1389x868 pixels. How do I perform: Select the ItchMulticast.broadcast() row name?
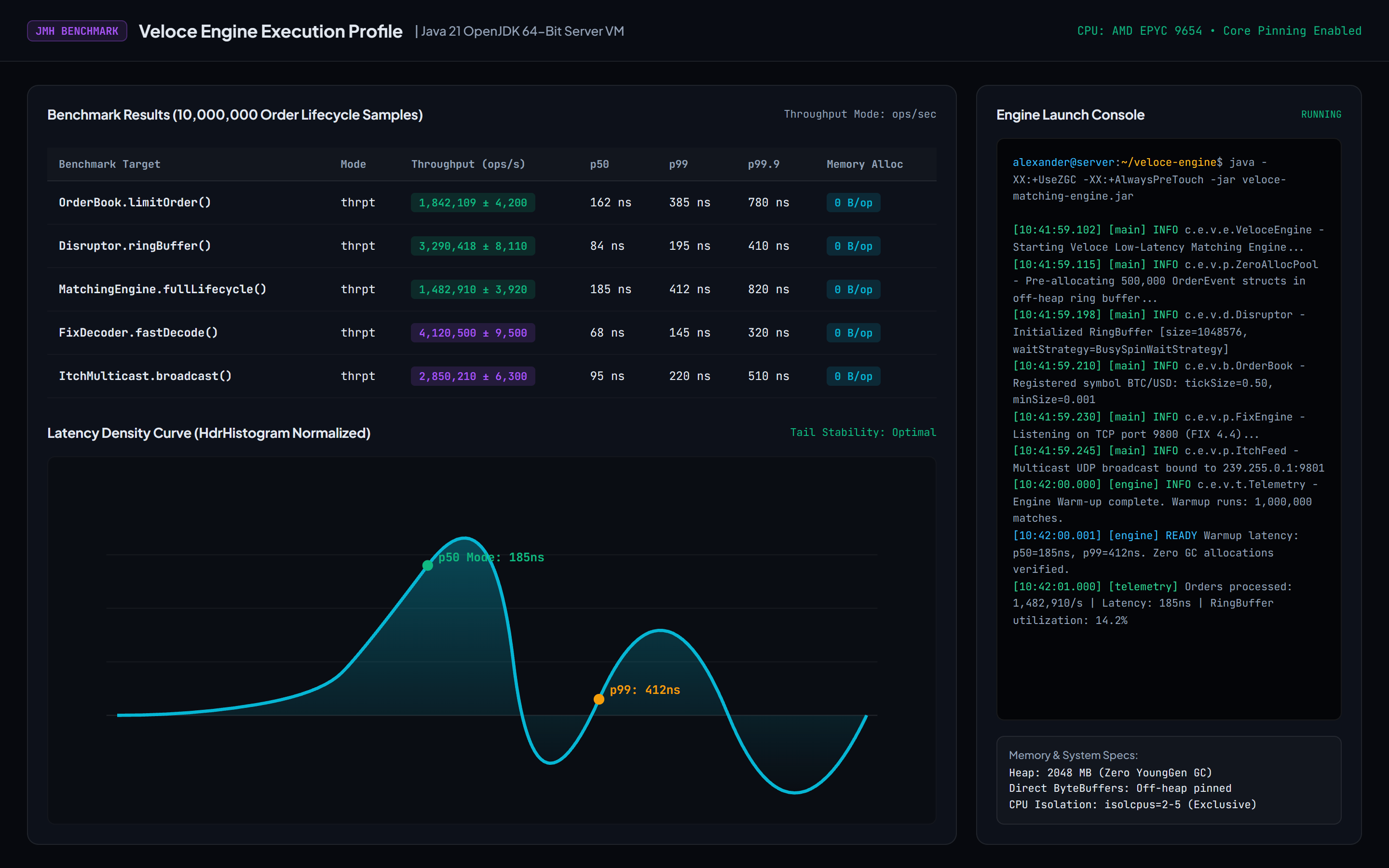tap(145, 376)
